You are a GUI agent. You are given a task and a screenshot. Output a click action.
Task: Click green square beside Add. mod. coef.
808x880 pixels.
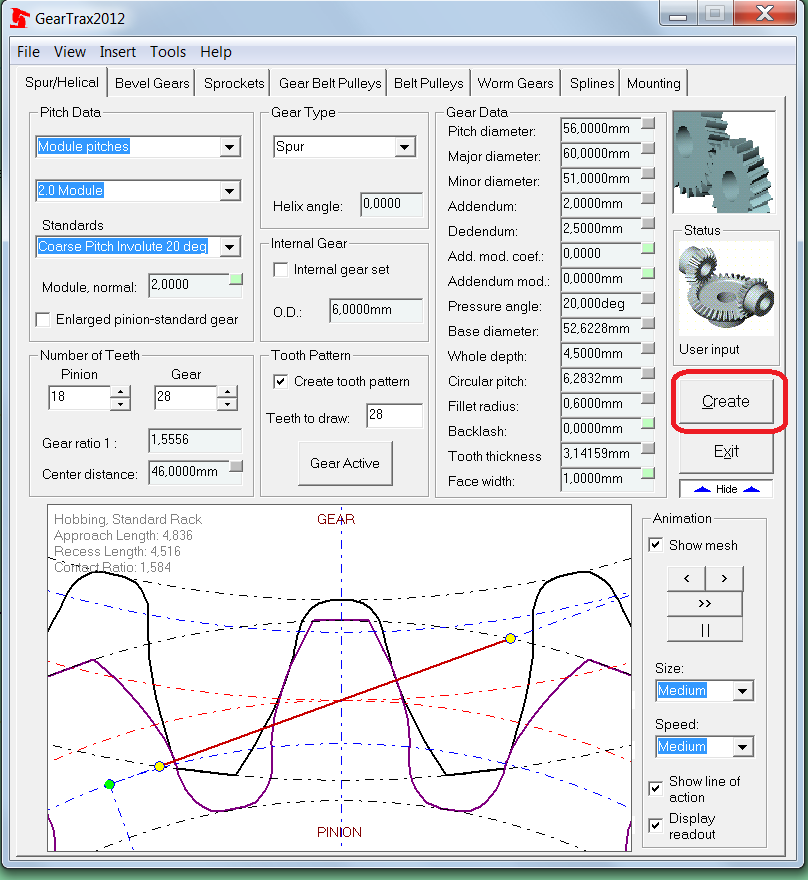pos(648,248)
